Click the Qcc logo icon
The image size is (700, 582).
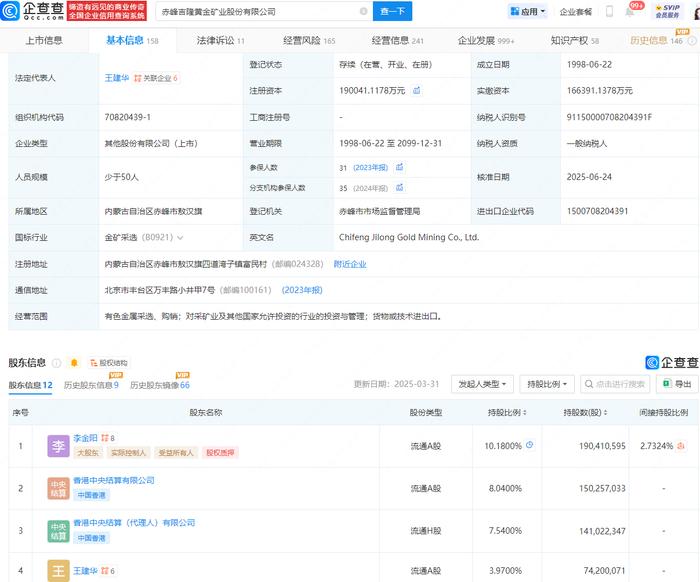coord(10,11)
